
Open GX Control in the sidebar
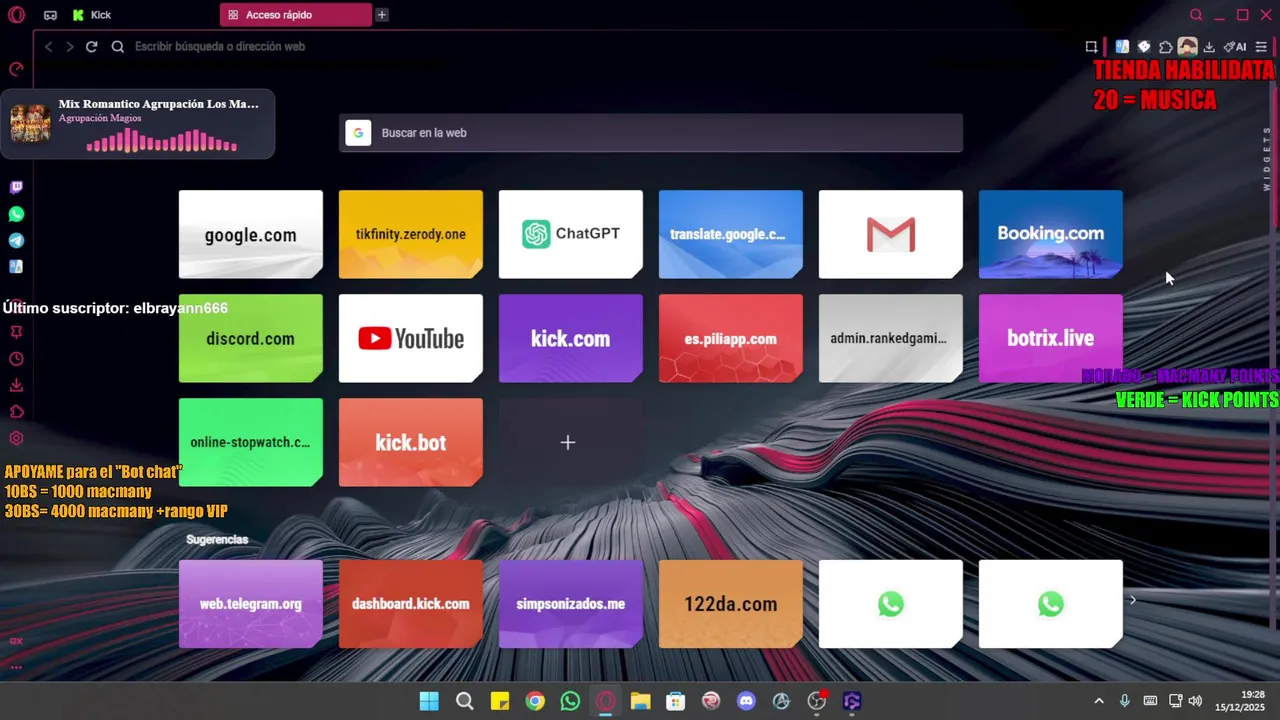click(x=16, y=69)
